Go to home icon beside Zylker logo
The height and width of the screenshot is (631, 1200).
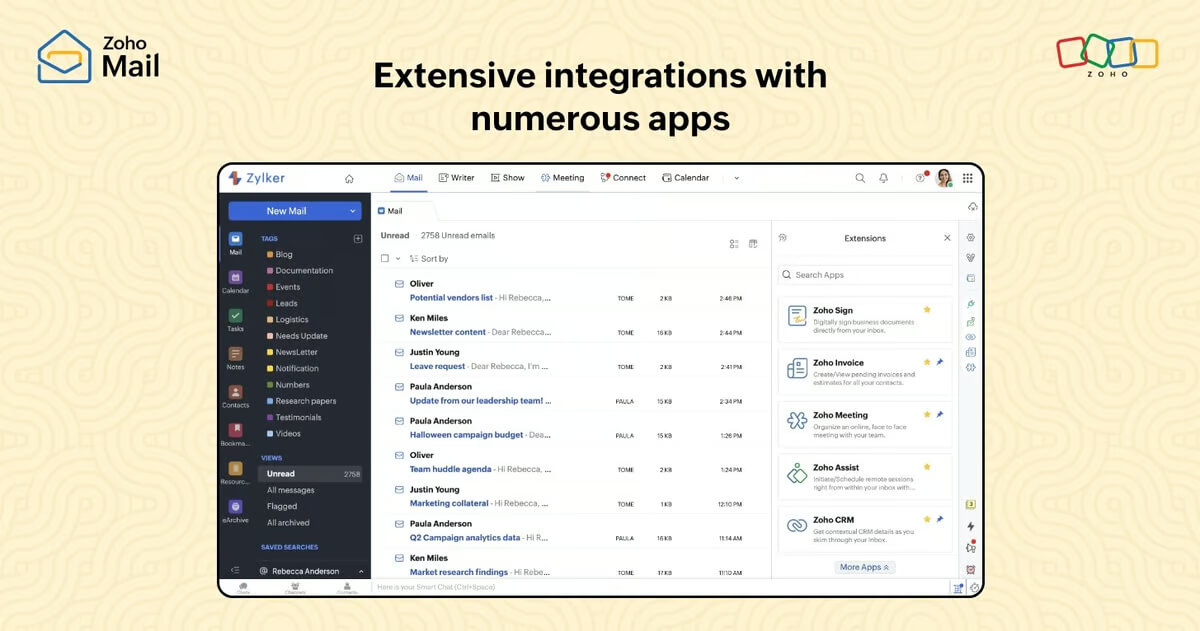(349, 178)
